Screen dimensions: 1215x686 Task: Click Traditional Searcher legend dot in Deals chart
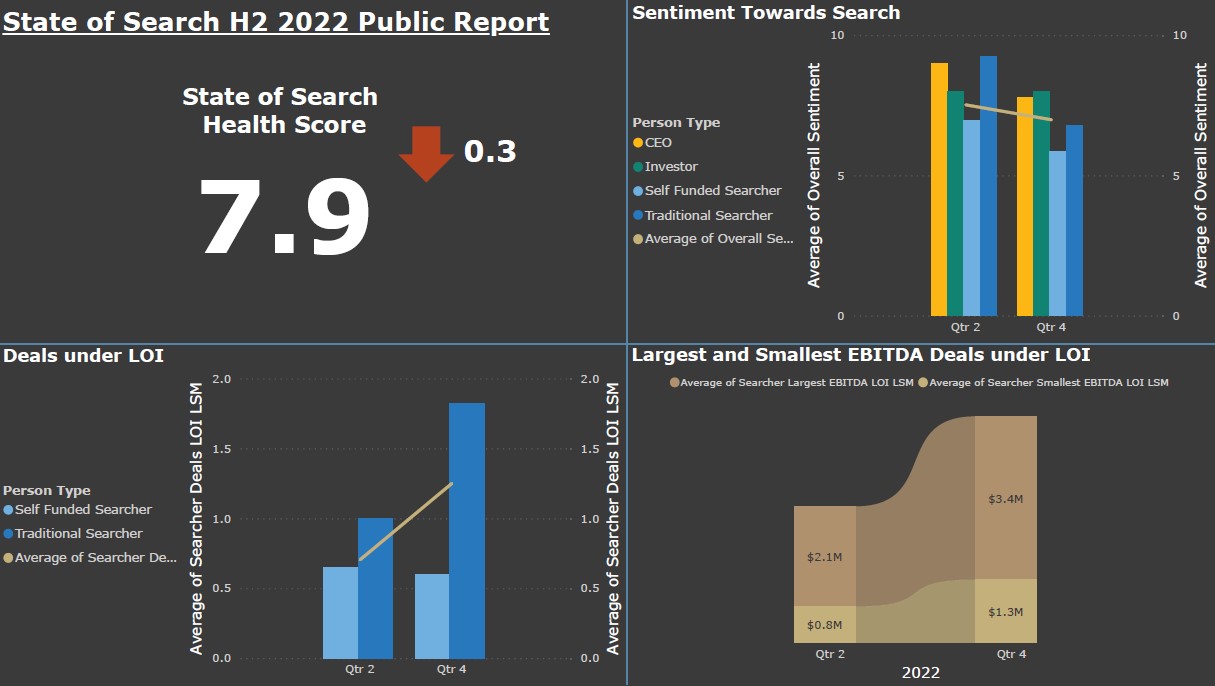pos(9,534)
